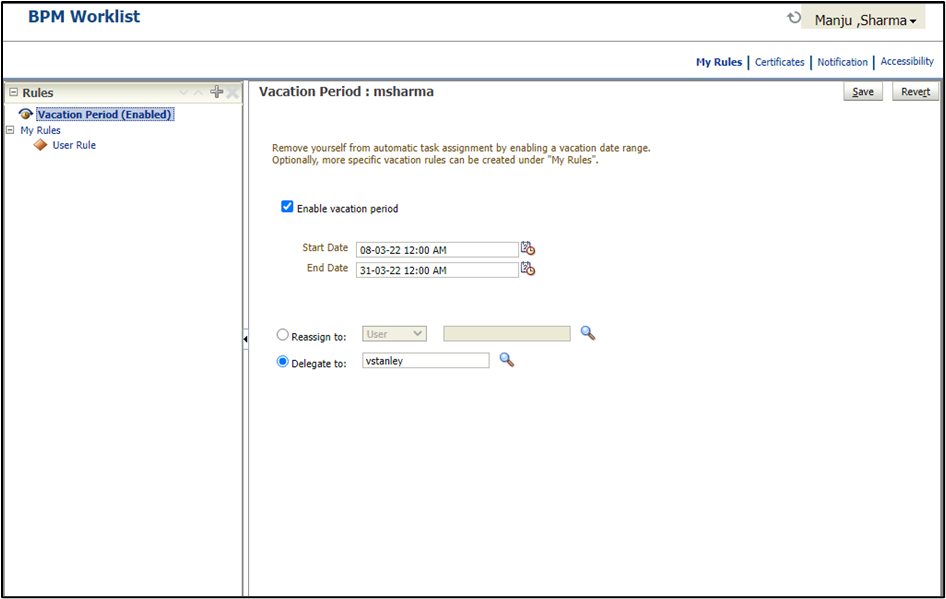Collapse the Rules panel header
This screenshot has height=599, width=946.
[x=13, y=92]
